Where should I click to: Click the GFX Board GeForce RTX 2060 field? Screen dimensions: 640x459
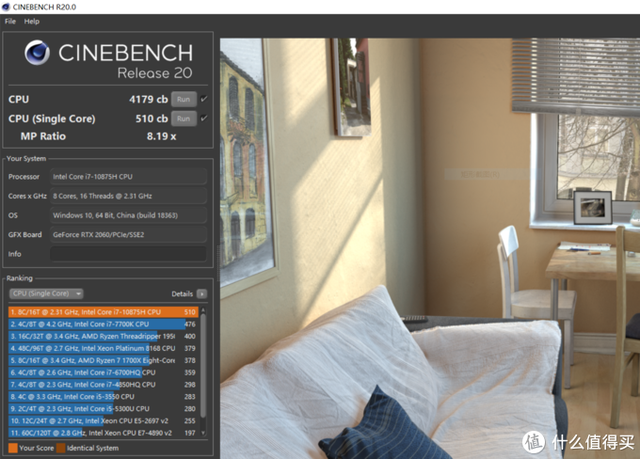click(x=128, y=235)
